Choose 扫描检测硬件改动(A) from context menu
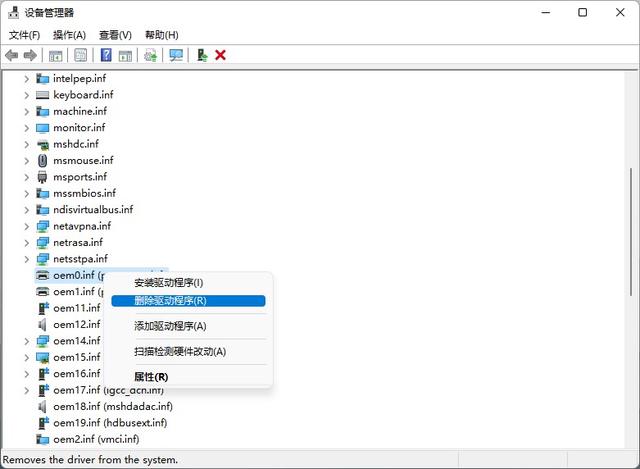The image size is (640, 469). point(188,351)
